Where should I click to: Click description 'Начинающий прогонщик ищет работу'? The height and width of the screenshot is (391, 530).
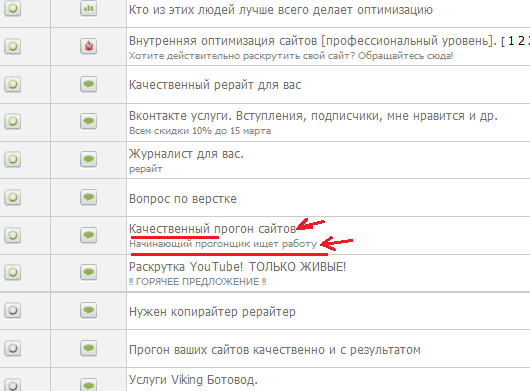[x=223, y=244]
